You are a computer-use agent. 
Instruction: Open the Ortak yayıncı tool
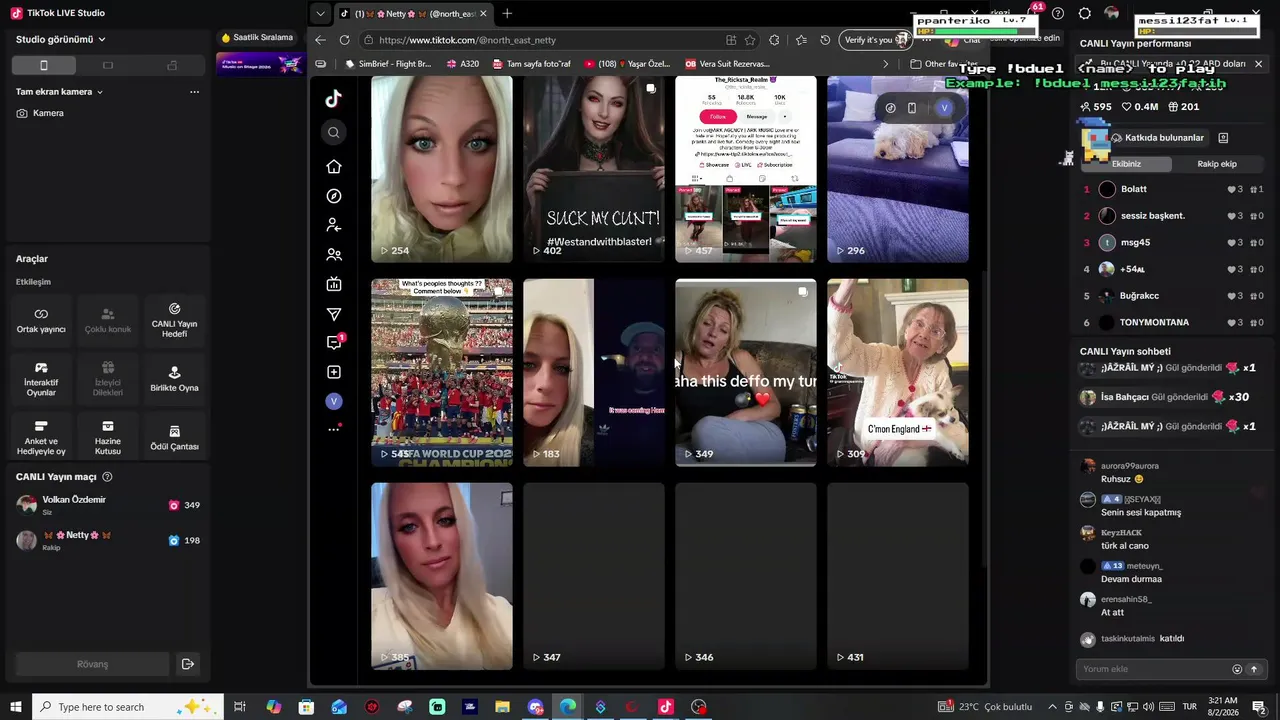pyautogui.click(x=41, y=320)
